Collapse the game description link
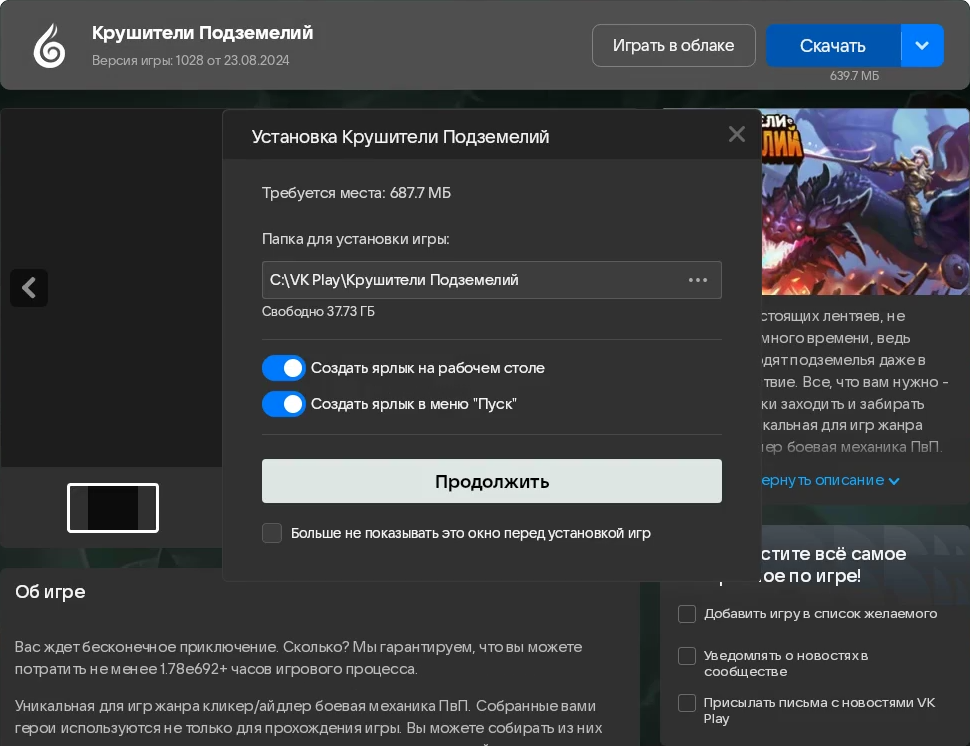The height and width of the screenshot is (746, 970). pos(830,481)
